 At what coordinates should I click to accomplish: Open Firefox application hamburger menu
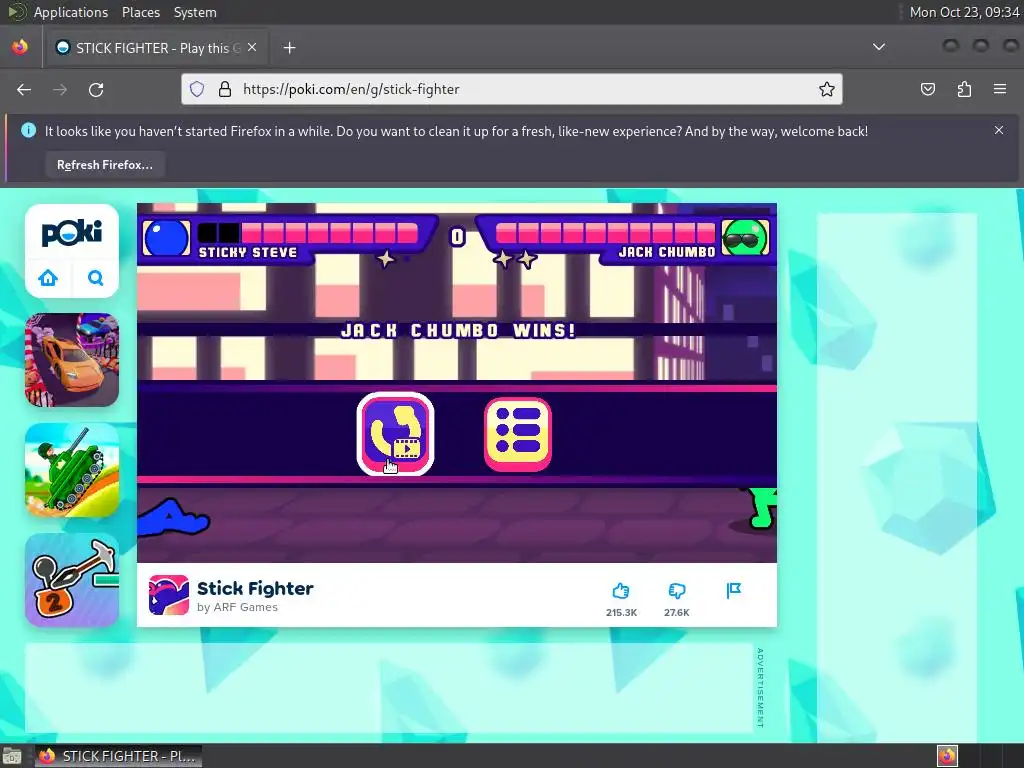[x=1000, y=89]
